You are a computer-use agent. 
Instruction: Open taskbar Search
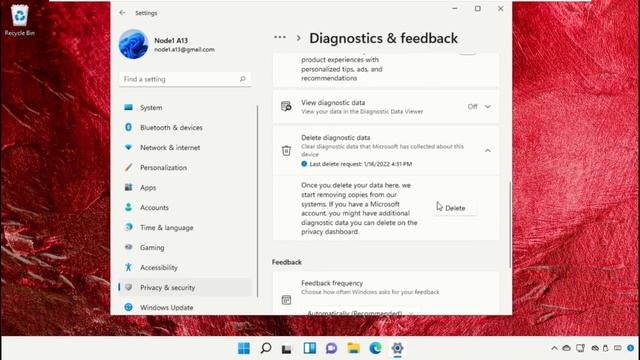click(x=266, y=348)
